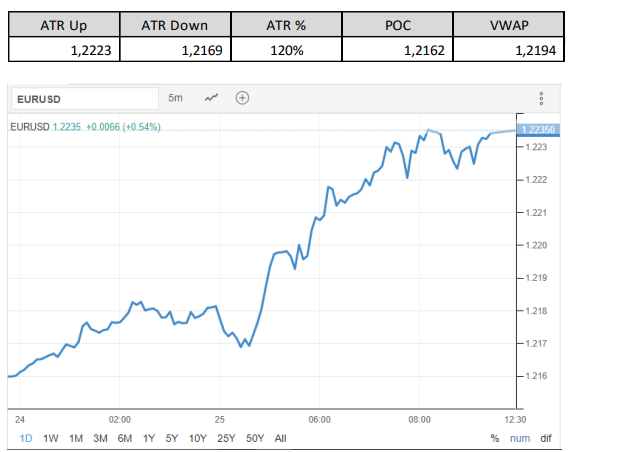Set chart range to 5Y

click(172, 438)
